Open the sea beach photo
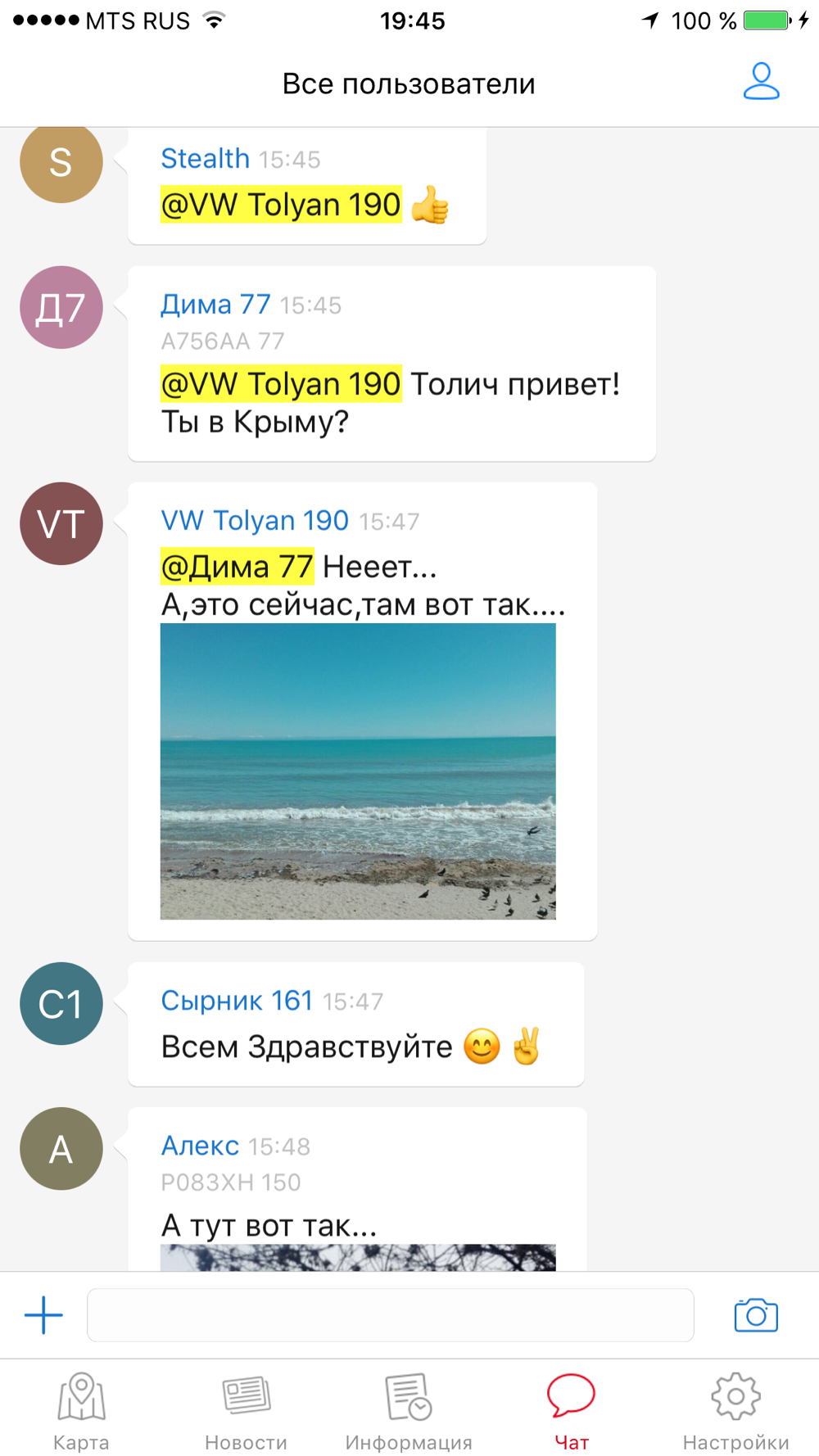 click(358, 771)
